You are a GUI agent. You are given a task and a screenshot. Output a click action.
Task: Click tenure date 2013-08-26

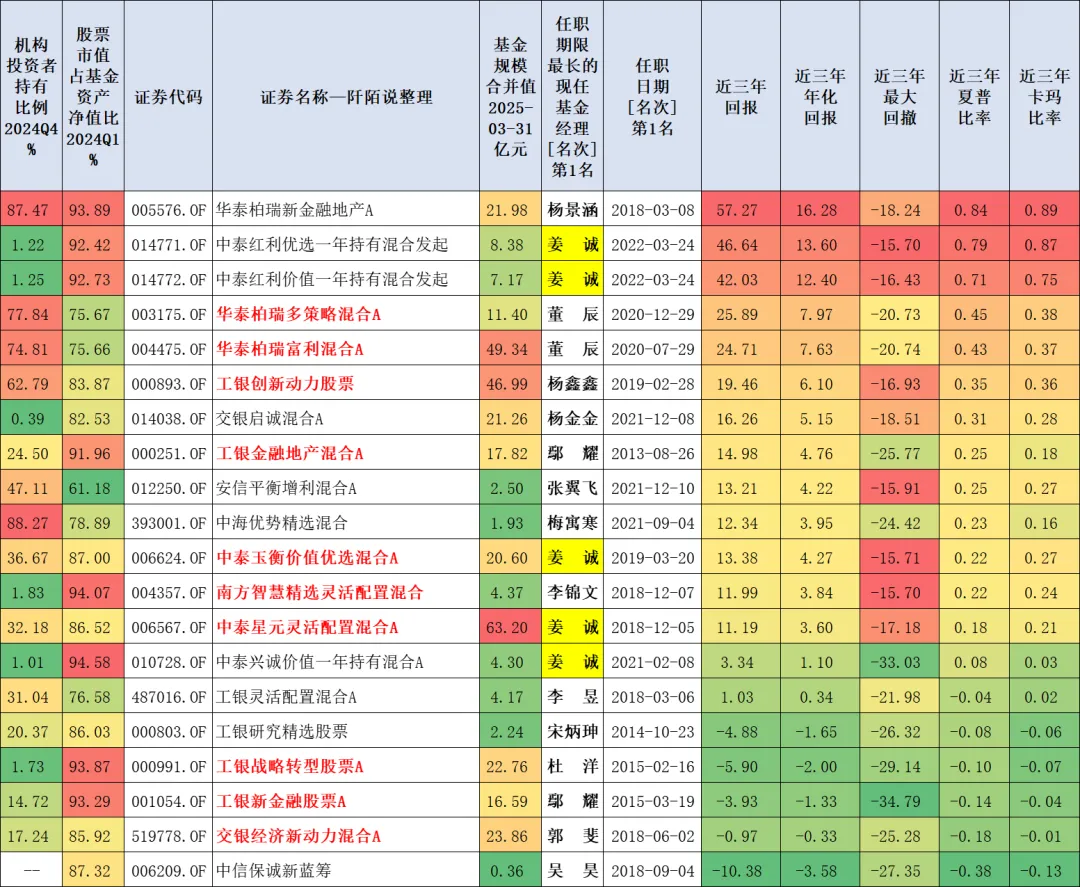point(652,453)
